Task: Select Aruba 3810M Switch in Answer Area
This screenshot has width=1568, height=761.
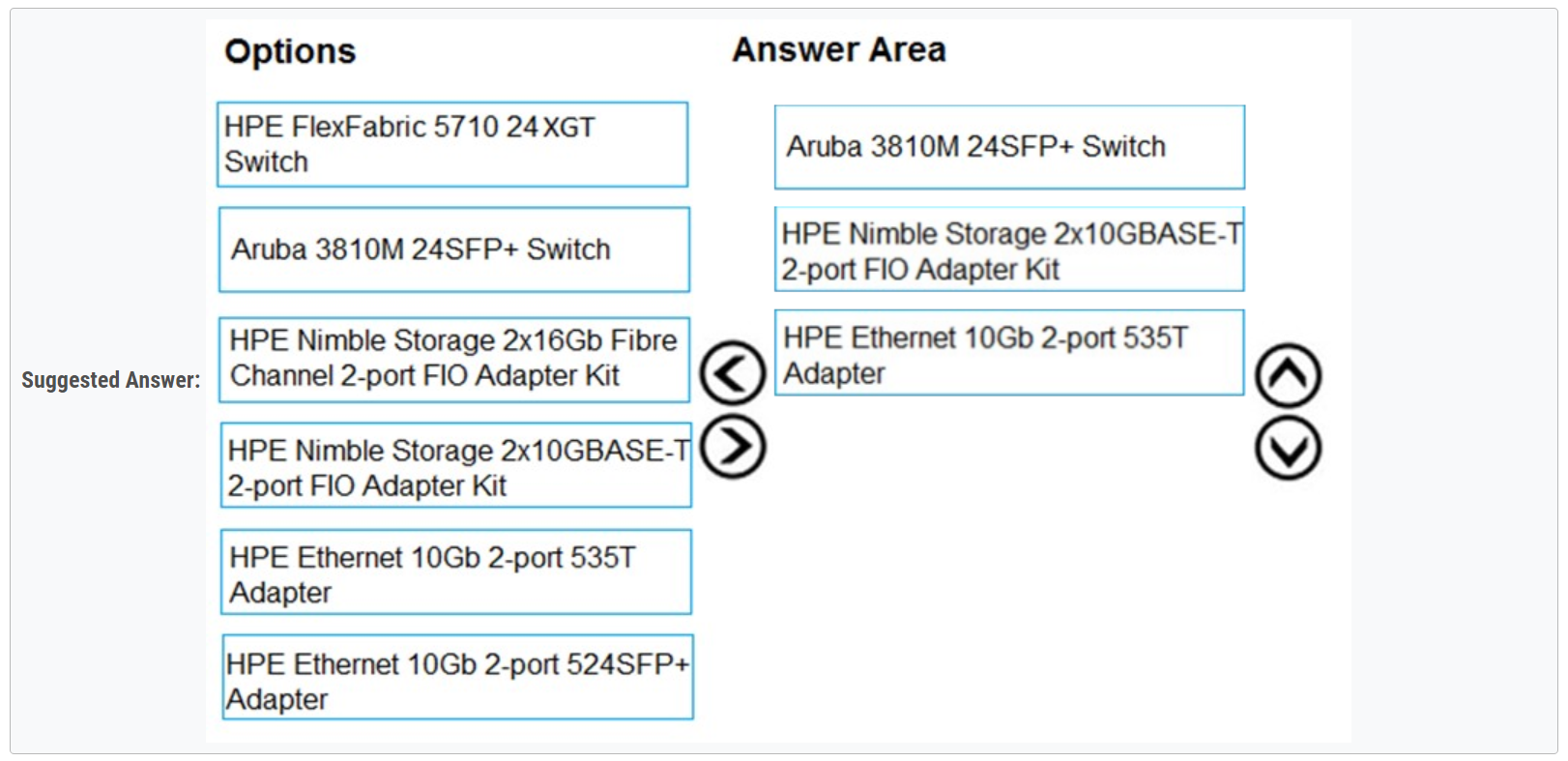Action: pyautogui.click(x=1009, y=147)
